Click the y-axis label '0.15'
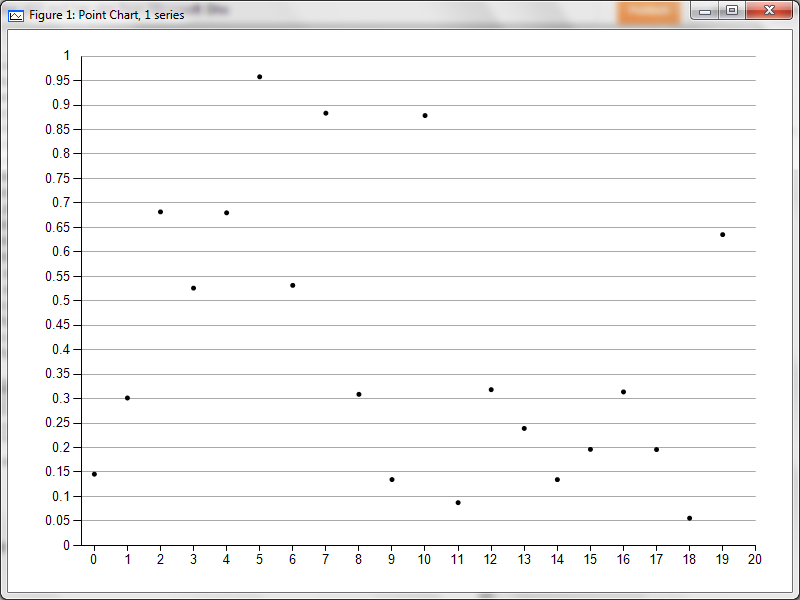 [x=57, y=471]
